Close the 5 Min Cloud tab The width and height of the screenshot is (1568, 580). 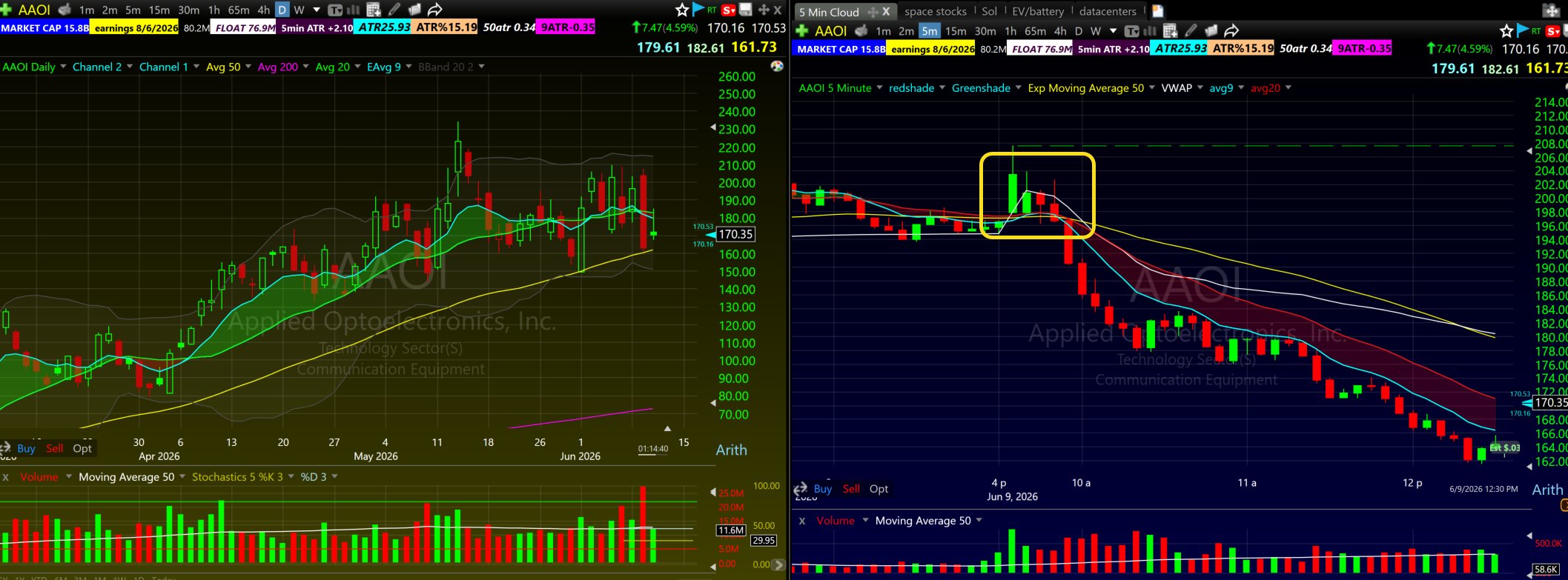tap(886, 11)
